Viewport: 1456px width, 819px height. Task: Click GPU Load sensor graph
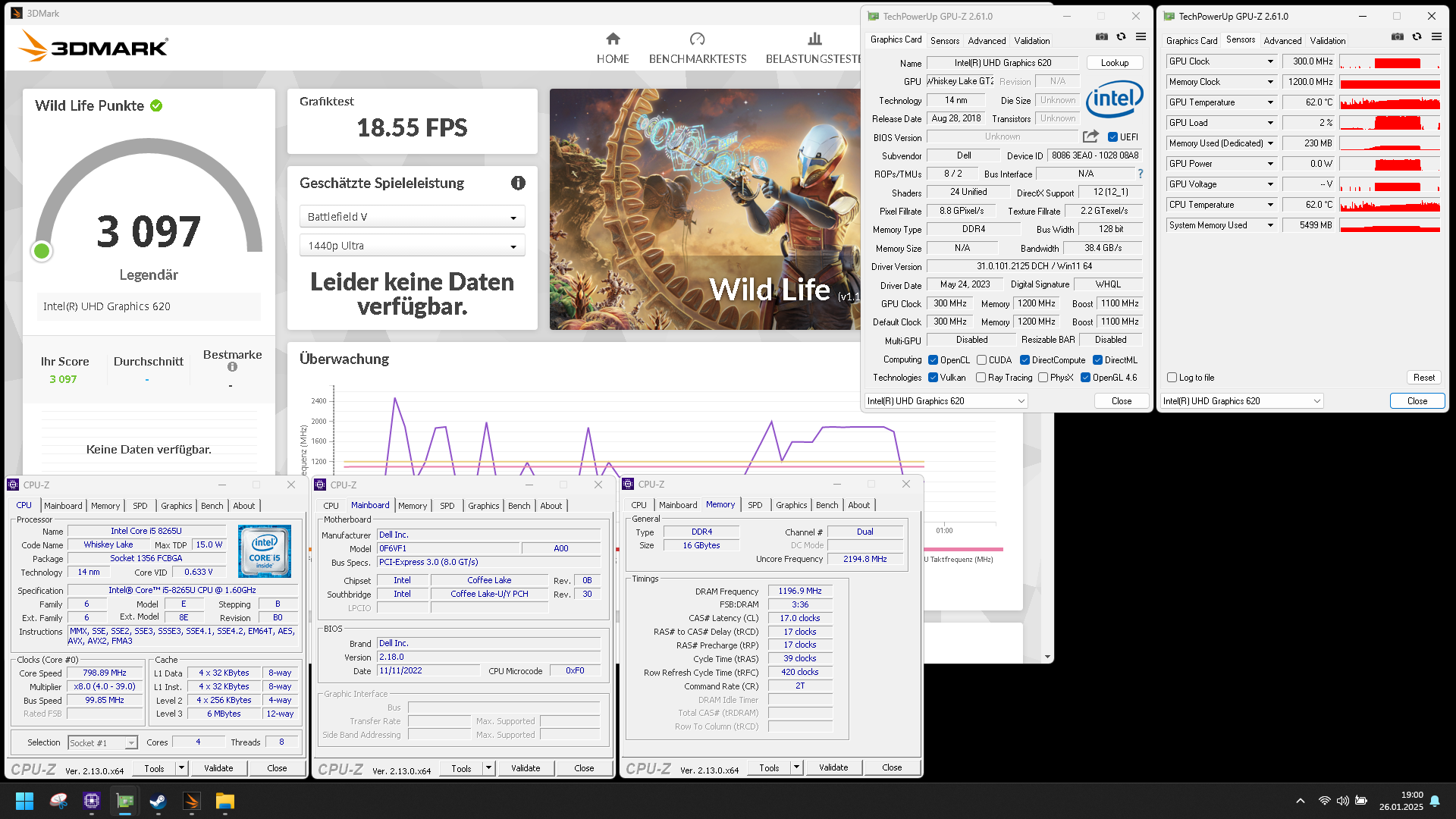coord(1390,123)
